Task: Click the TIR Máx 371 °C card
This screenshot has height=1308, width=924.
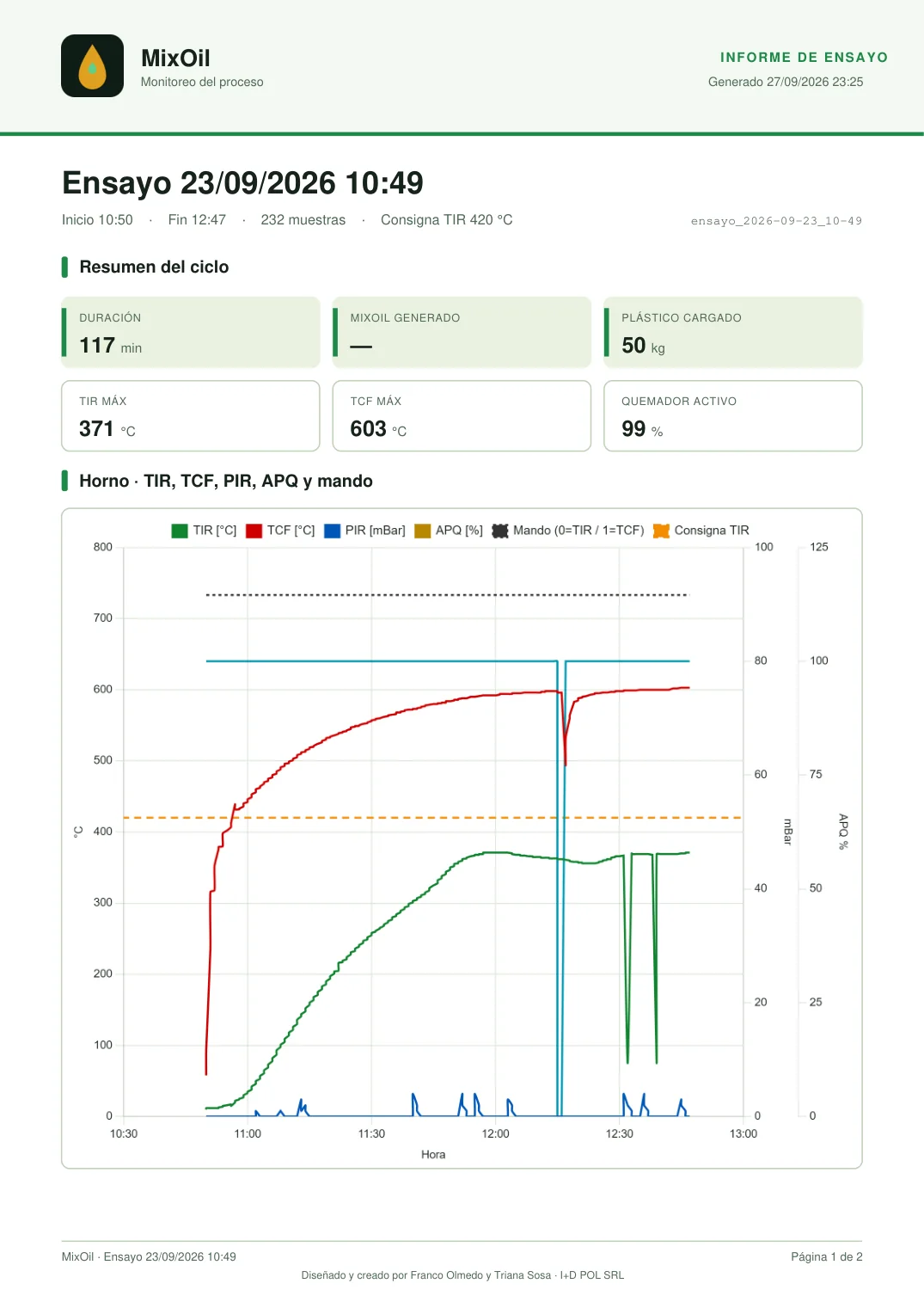Action: coord(191,416)
